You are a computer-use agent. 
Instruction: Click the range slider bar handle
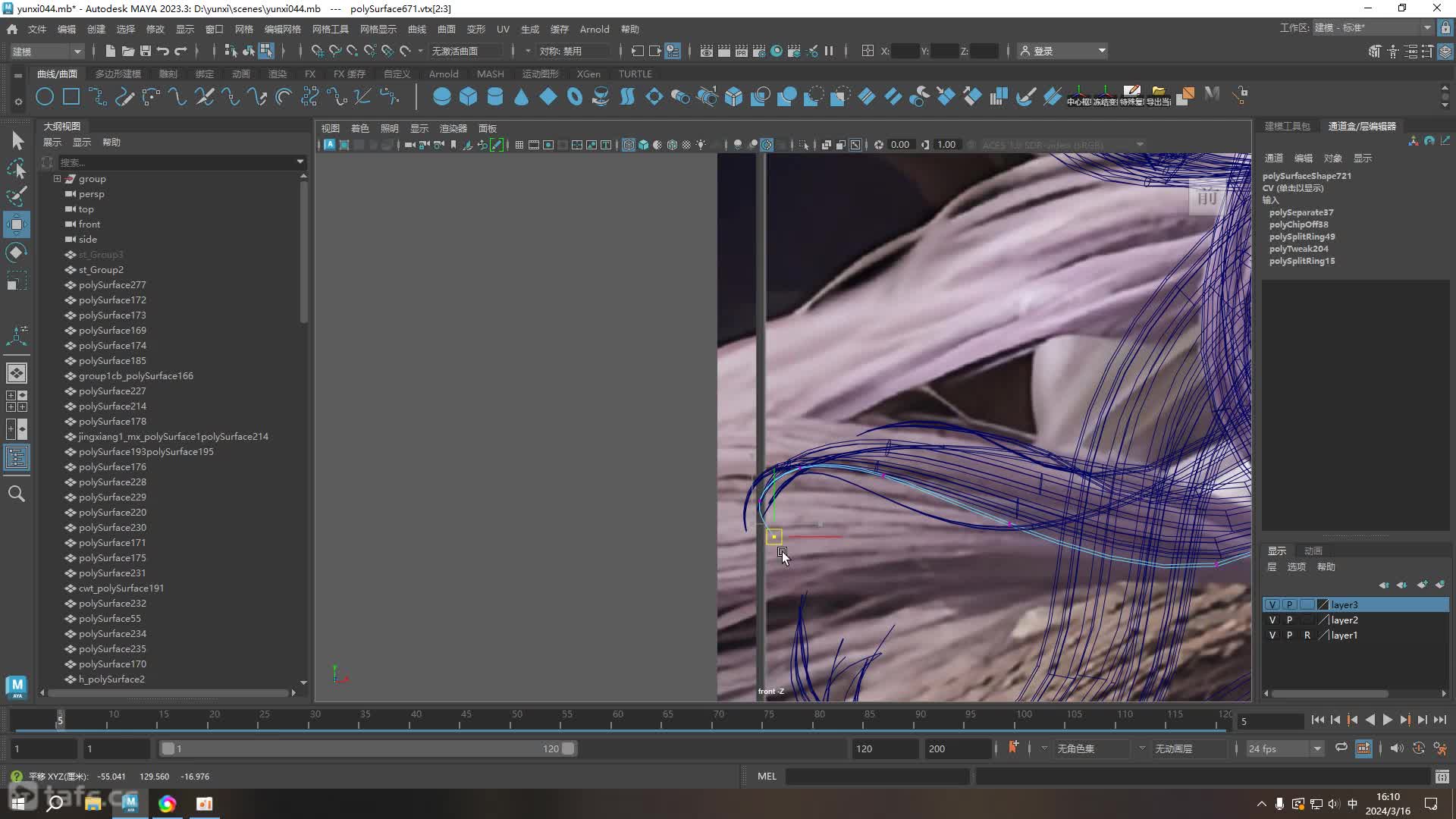(x=367, y=748)
